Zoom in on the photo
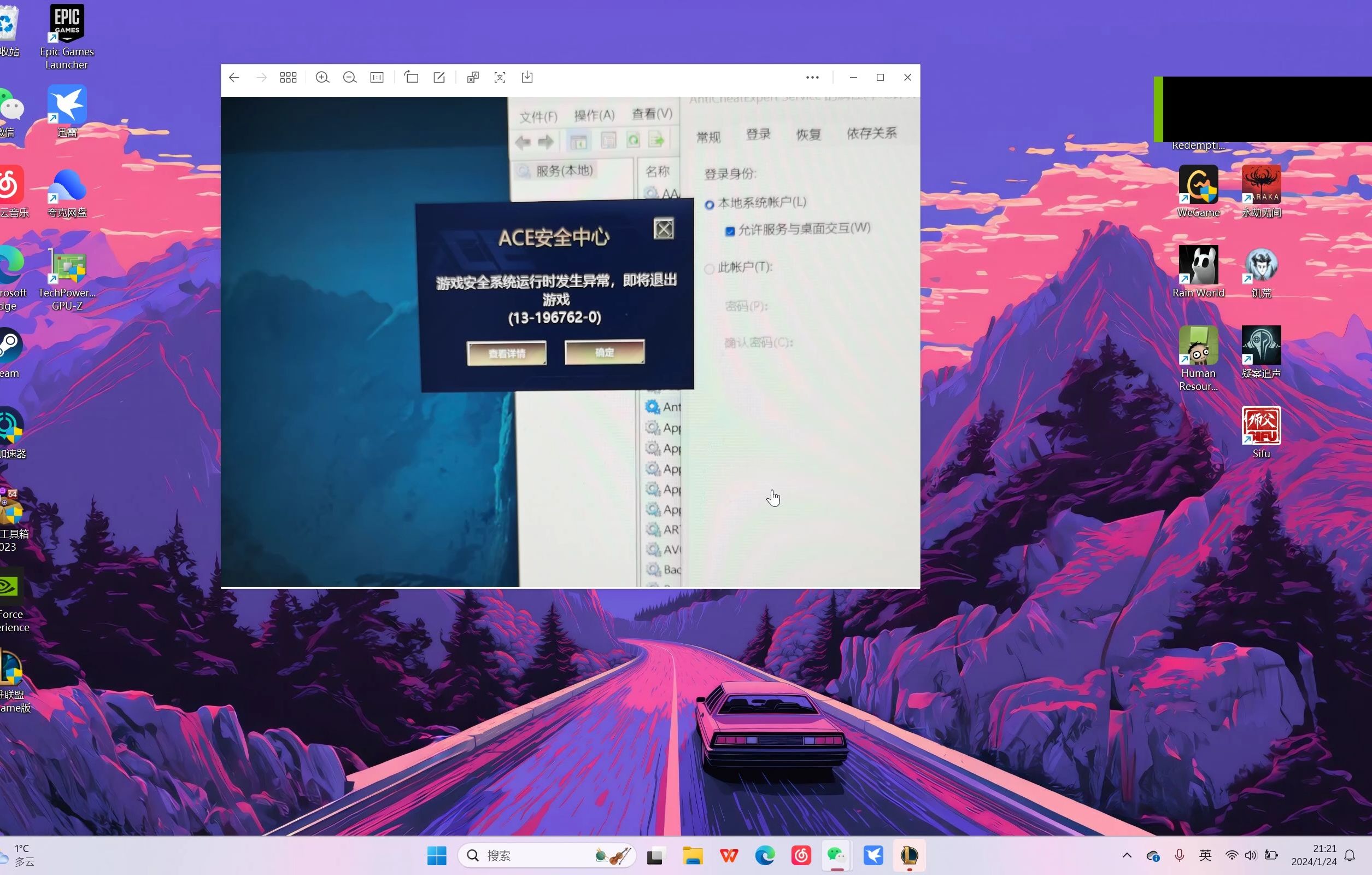Screen dimensions: 1372x875 coord(323,78)
